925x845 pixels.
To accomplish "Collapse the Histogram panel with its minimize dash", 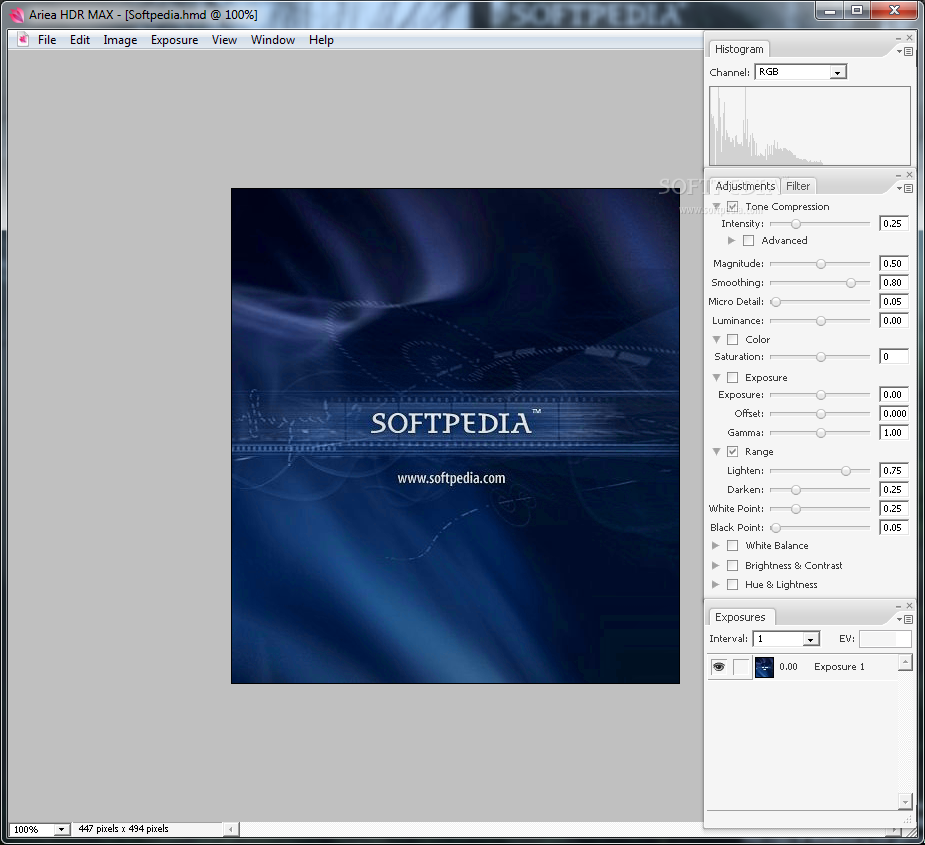I will click(898, 38).
